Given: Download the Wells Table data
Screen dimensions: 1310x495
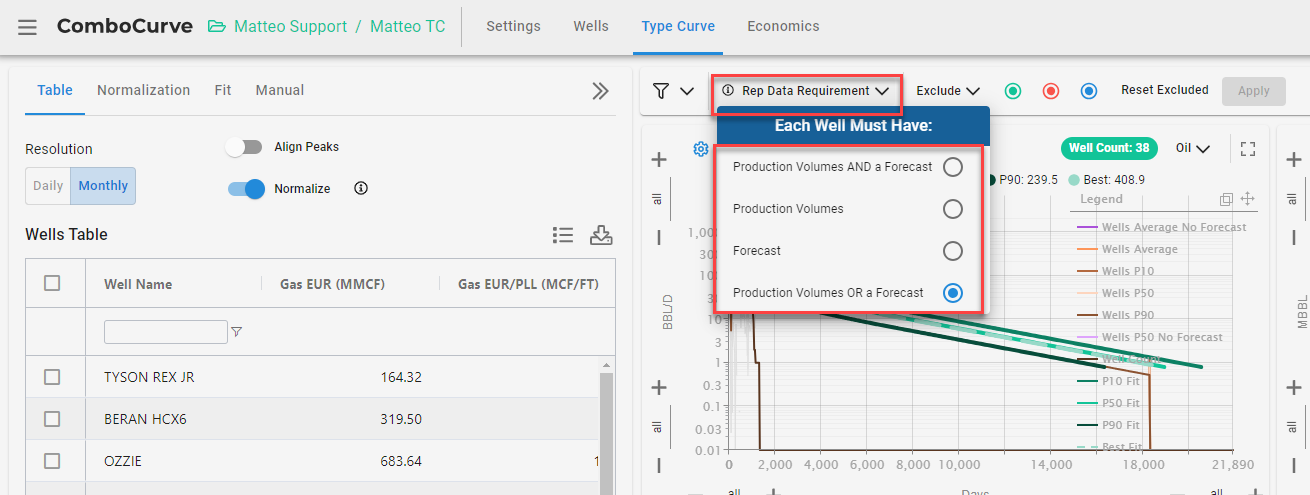Looking at the screenshot, I should click(601, 235).
